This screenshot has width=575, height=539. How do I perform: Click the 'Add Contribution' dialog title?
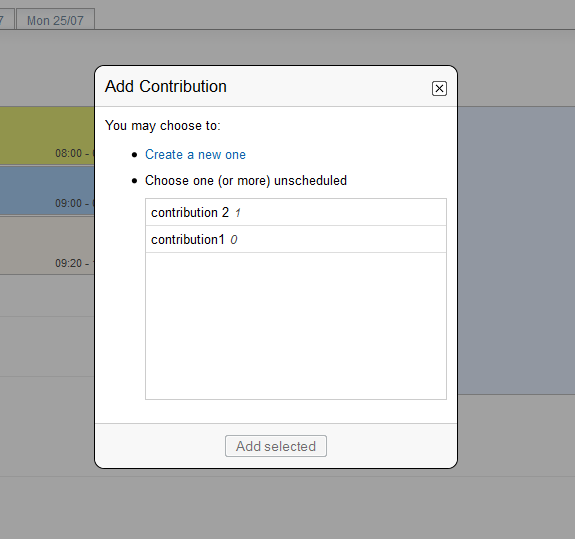pyautogui.click(x=166, y=87)
